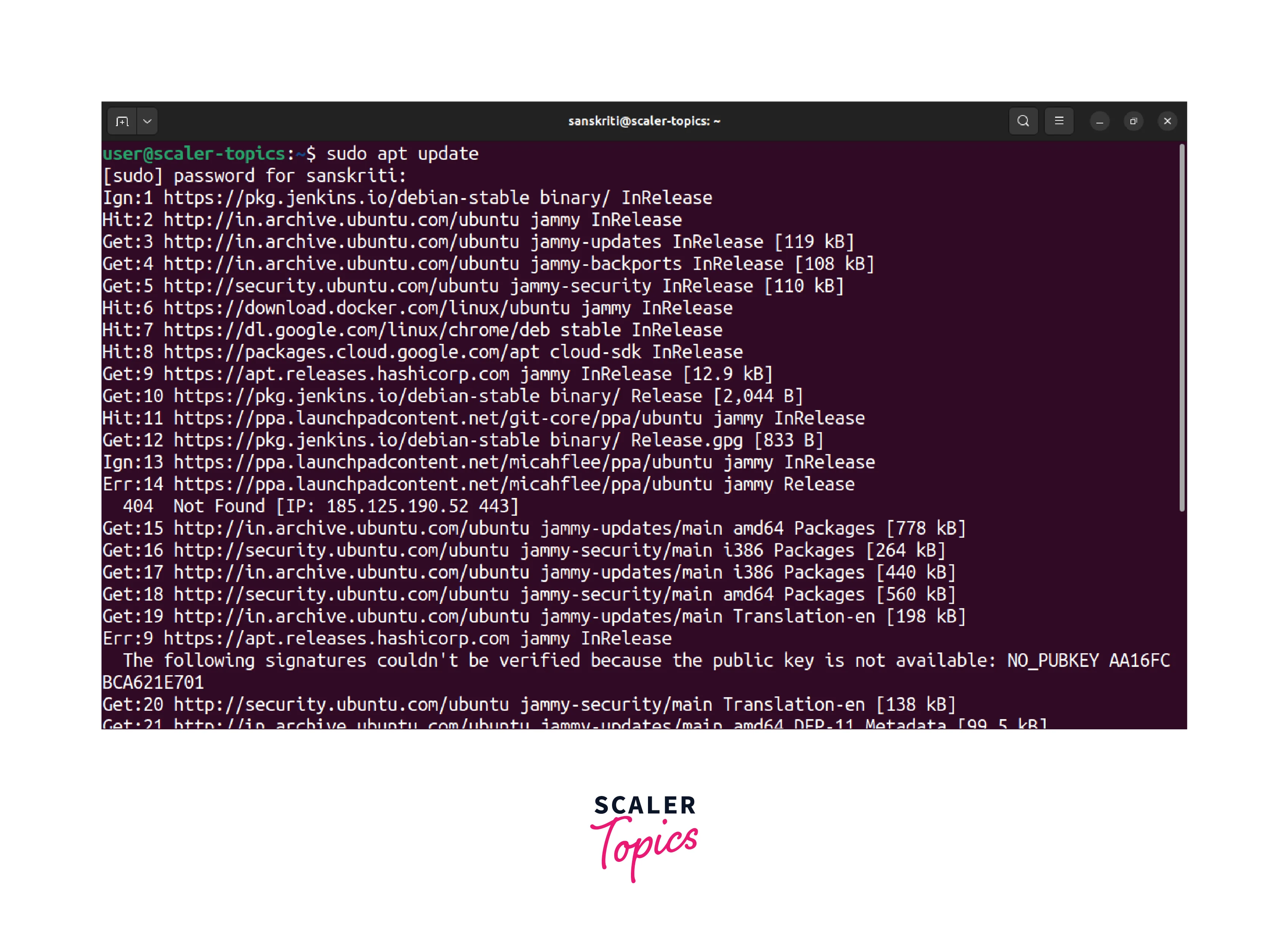Screen dimensions: 1288x952
Task: Click the pkg.jenkins.io InRelease URL on Ign:1 line
Action: 346,198
